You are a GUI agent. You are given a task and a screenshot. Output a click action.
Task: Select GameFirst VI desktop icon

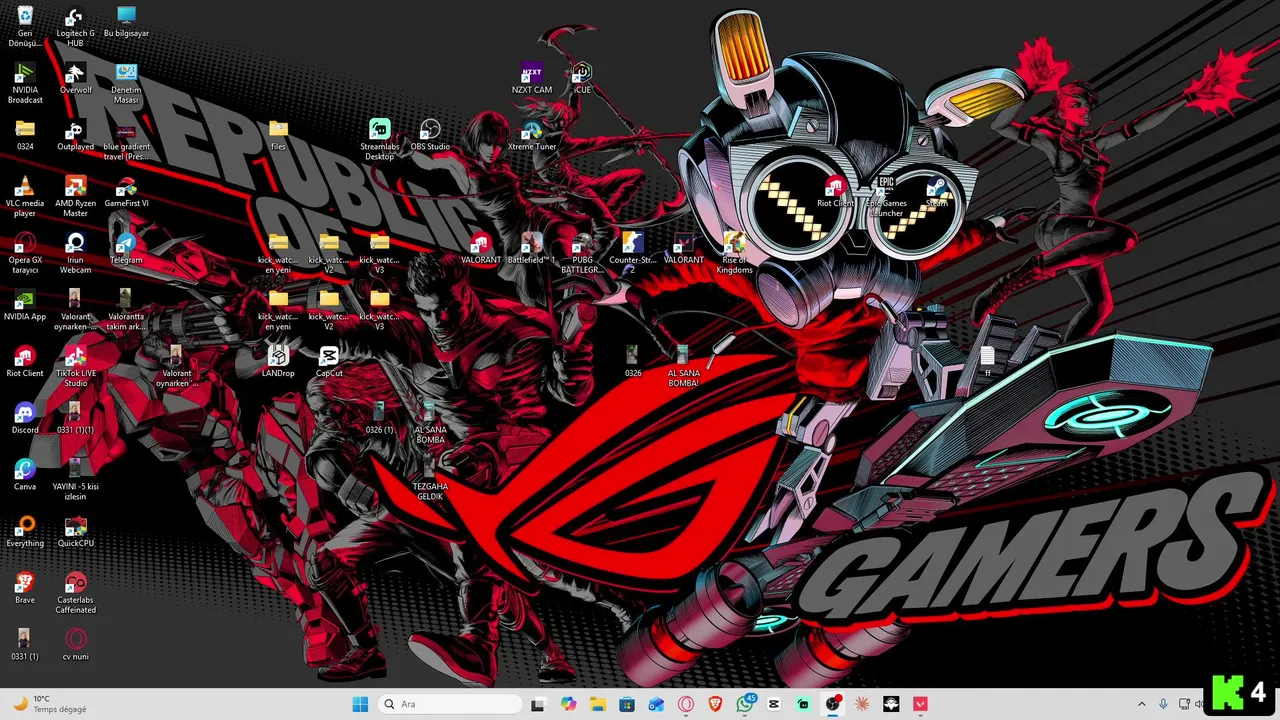point(126,192)
